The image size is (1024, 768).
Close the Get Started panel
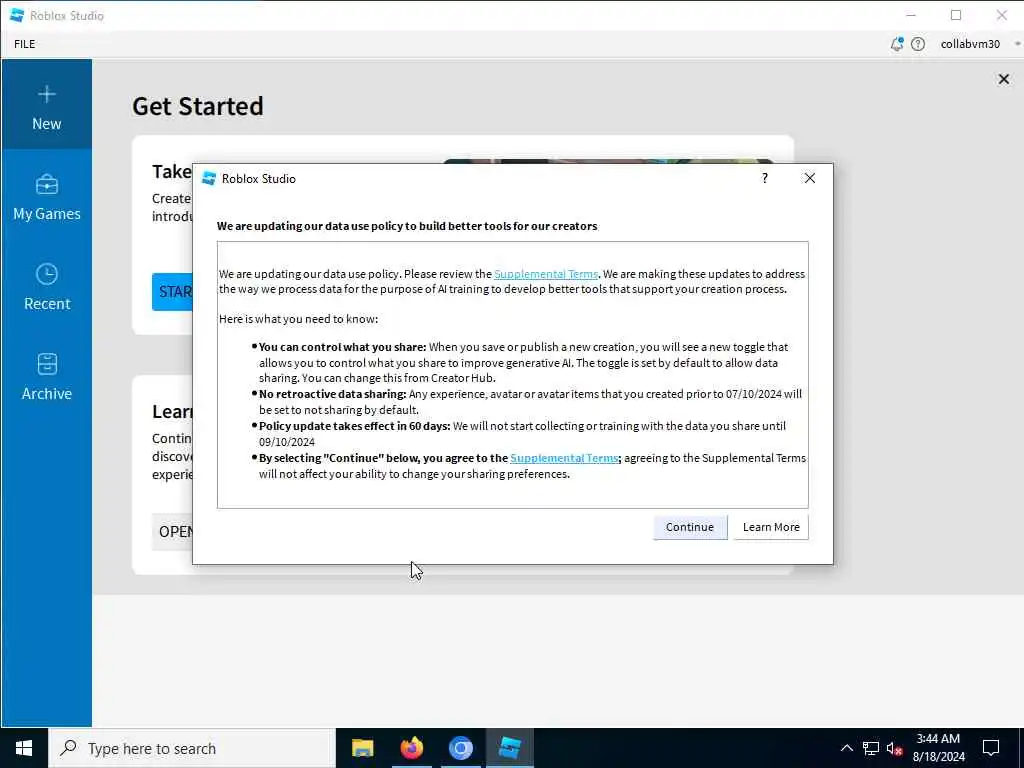pyautogui.click(x=1003, y=79)
